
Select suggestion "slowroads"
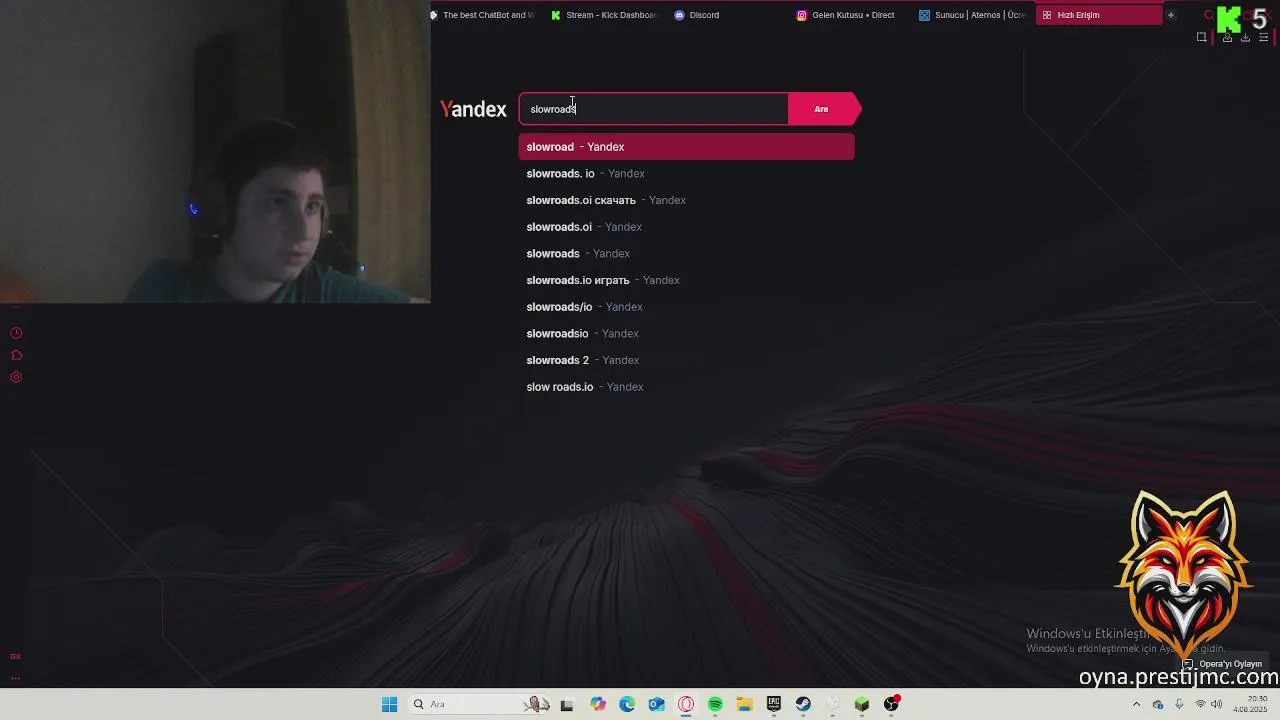(x=686, y=254)
